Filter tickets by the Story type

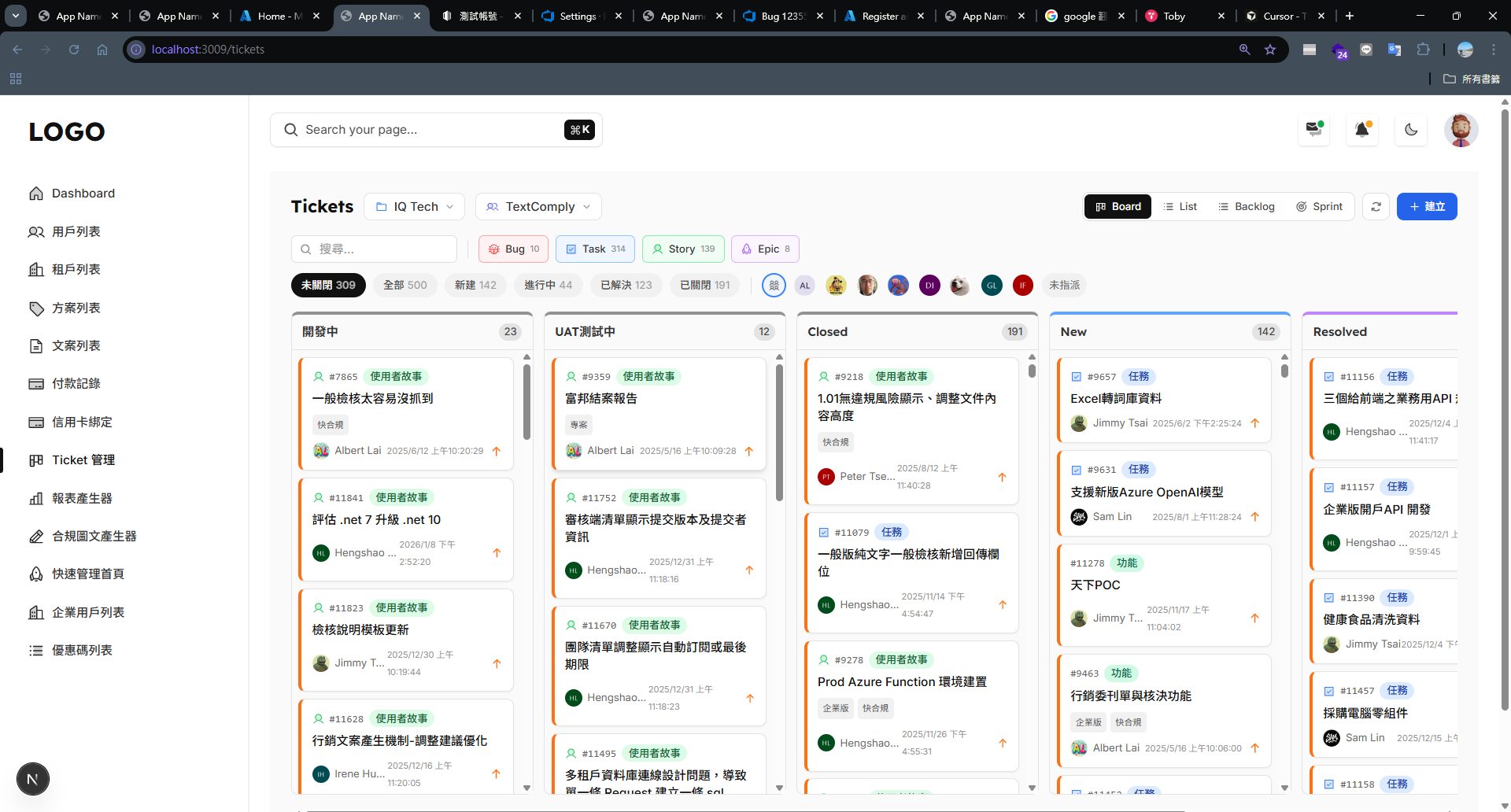point(682,249)
